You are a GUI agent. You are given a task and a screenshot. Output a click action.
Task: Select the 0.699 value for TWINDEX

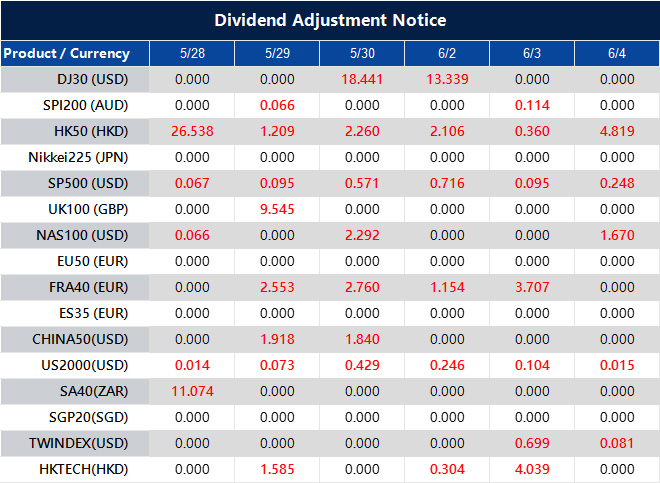coord(532,443)
